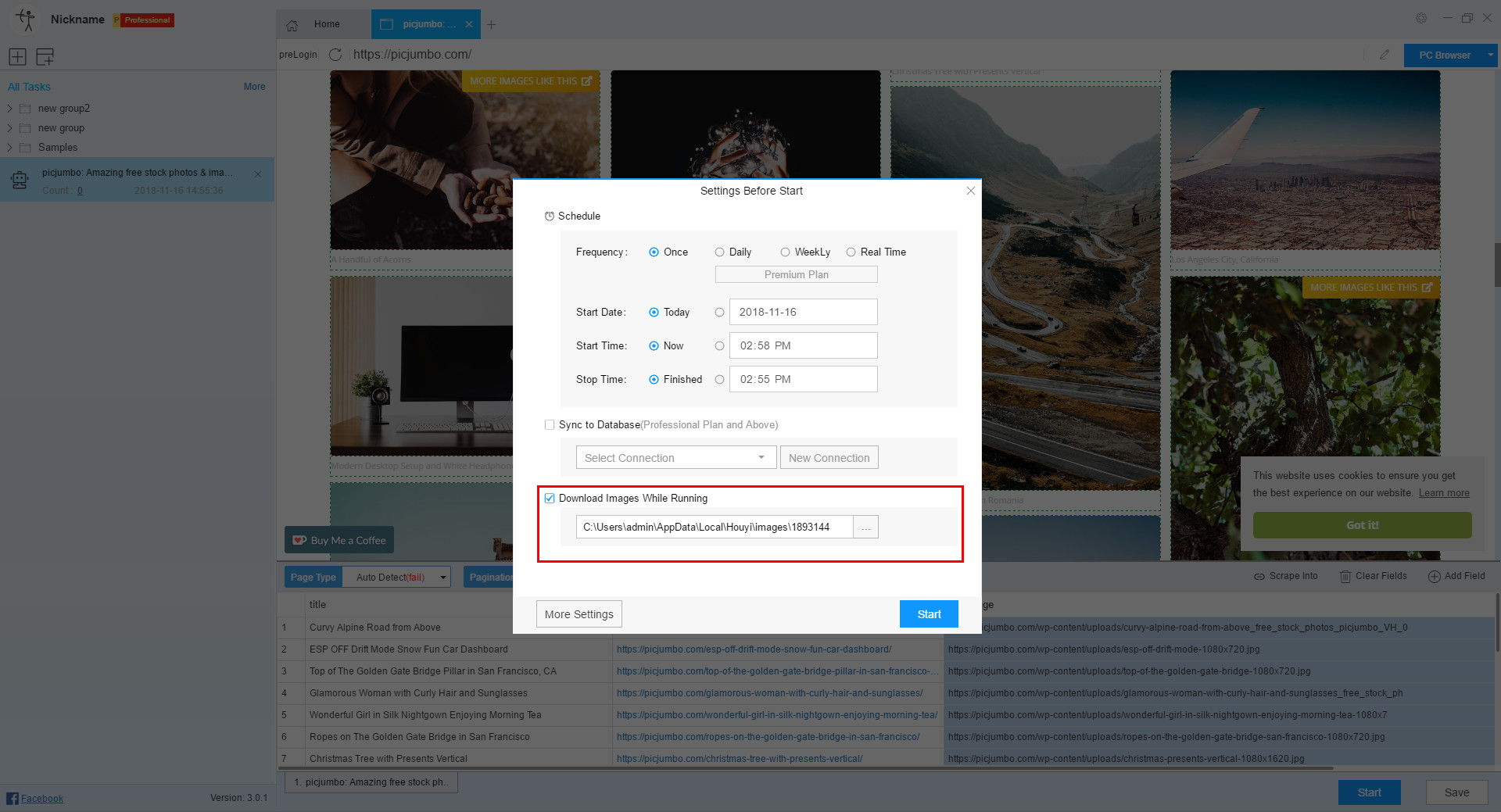
Task: Click the start date input field
Action: 803,312
